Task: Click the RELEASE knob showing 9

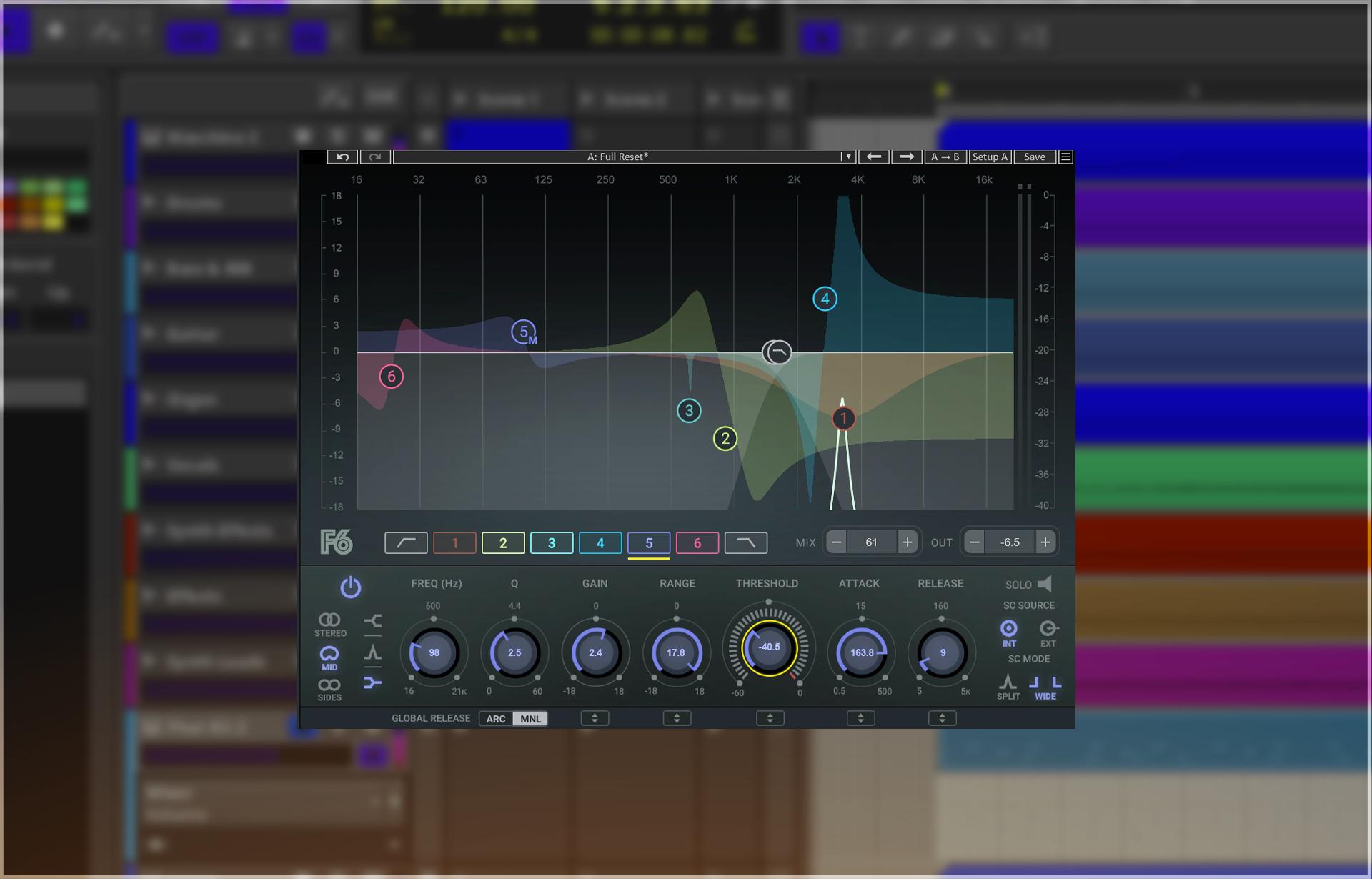Action: 942,652
